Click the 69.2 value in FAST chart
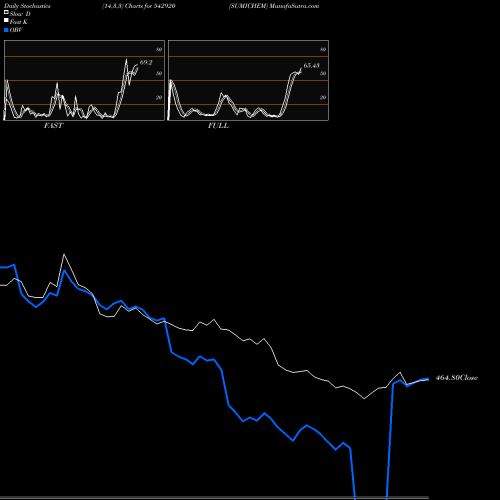The width and height of the screenshot is (500, 500). 146,62
